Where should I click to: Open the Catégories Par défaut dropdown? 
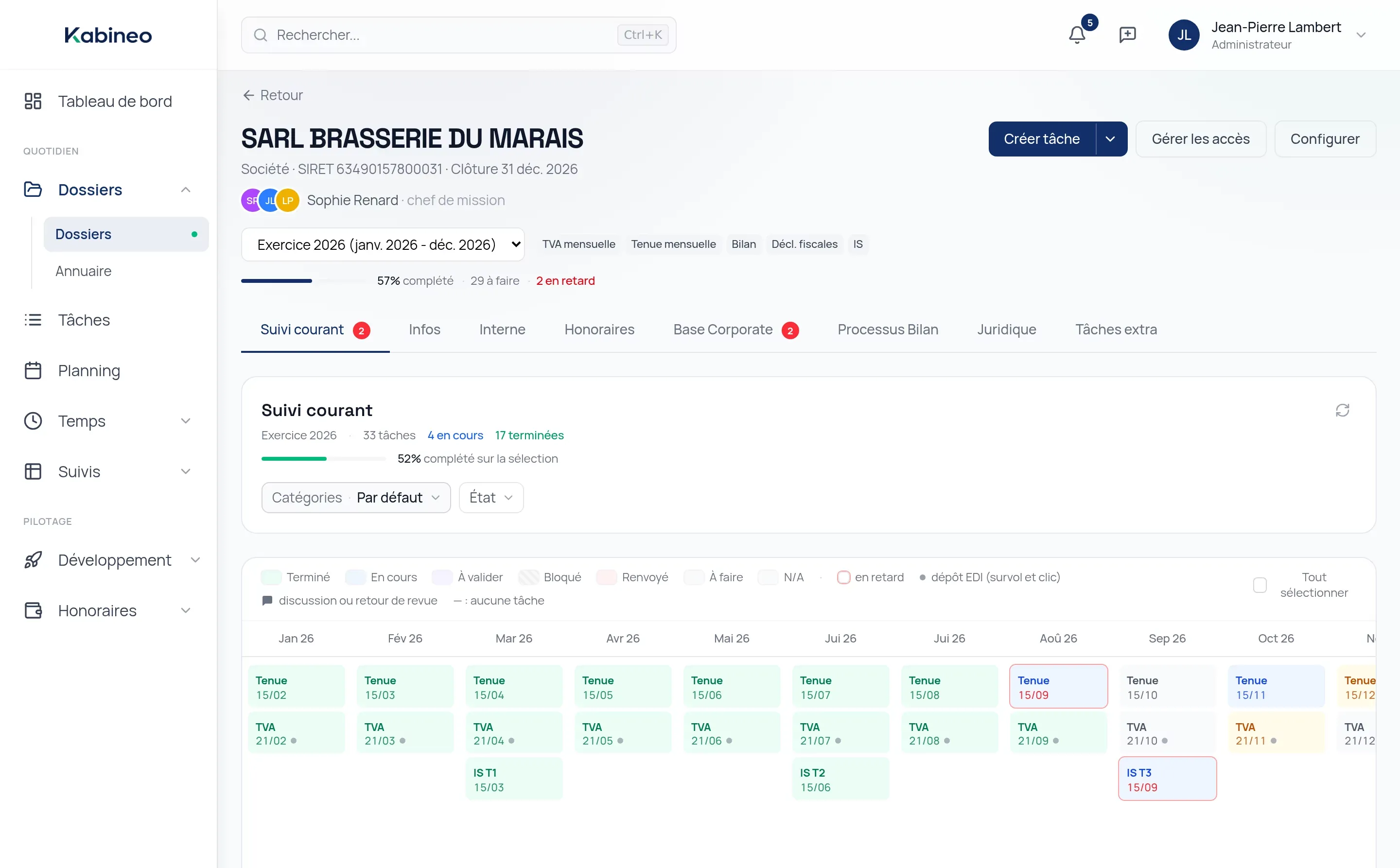coord(355,498)
